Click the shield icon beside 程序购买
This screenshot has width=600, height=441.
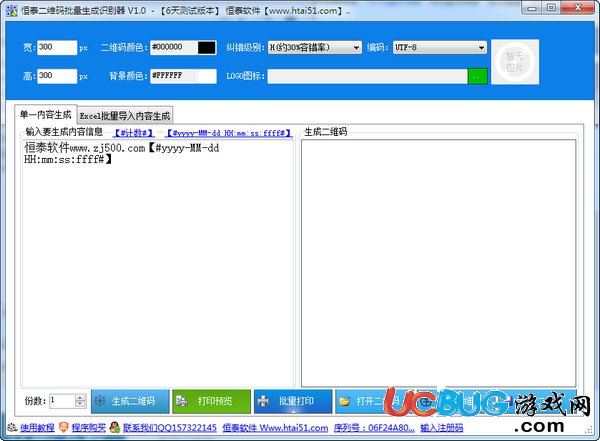click(x=64, y=428)
